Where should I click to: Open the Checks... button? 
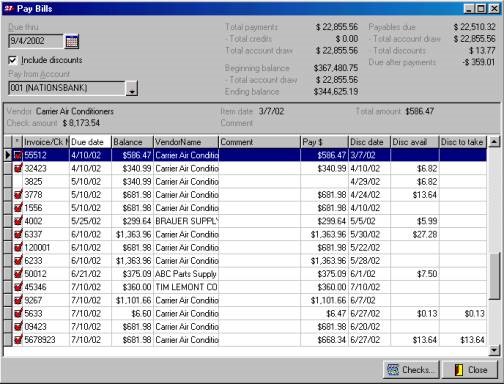click(411, 370)
